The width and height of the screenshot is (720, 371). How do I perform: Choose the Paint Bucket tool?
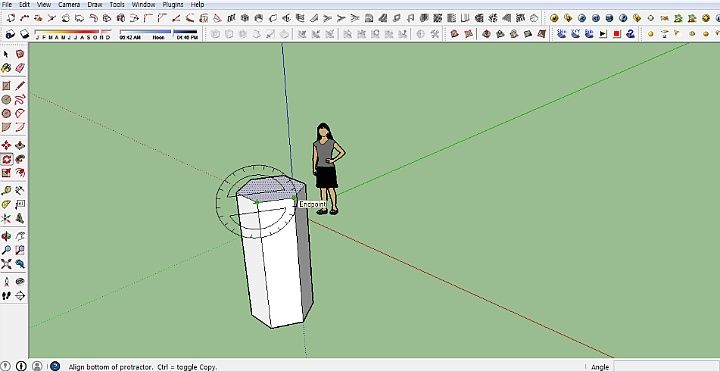[x=6, y=68]
